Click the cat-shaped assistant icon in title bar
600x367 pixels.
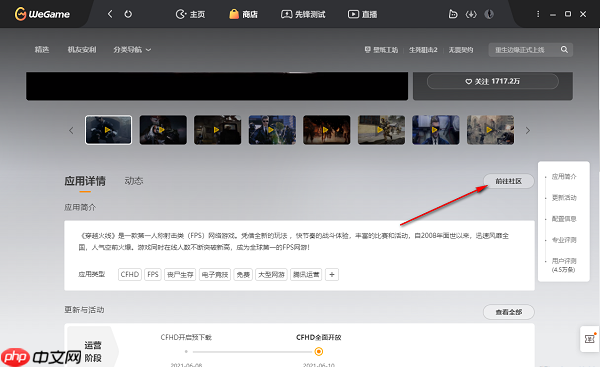[x=453, y=14]
